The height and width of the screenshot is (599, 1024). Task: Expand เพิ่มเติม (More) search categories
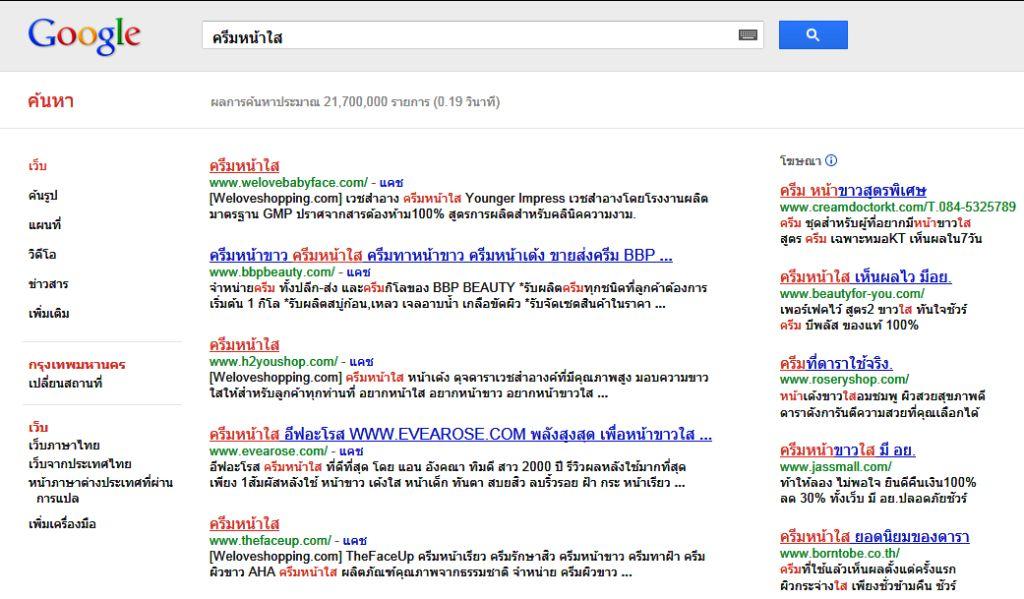(x=48, y=313)
